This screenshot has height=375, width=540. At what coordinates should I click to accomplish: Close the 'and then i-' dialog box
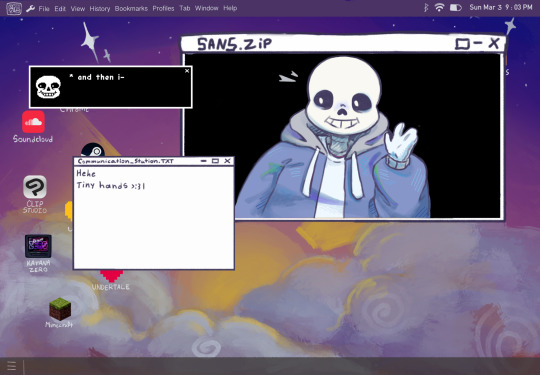tap(187, 71)
